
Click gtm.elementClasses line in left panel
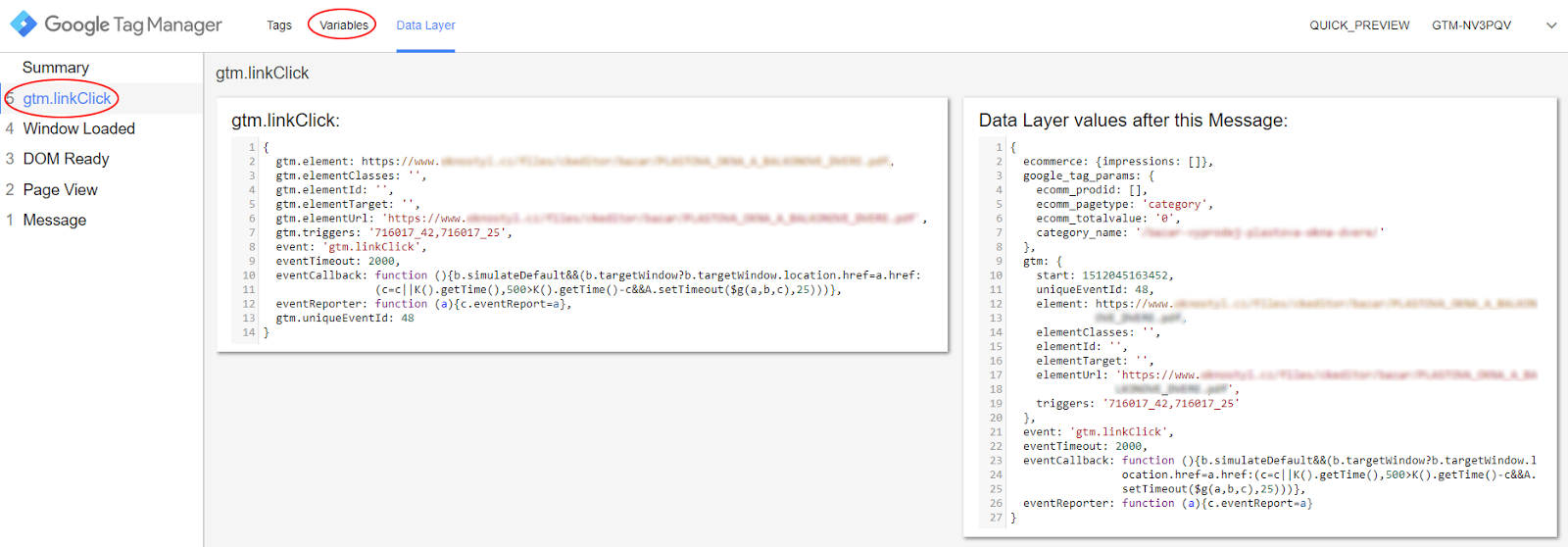coord(351,176)
